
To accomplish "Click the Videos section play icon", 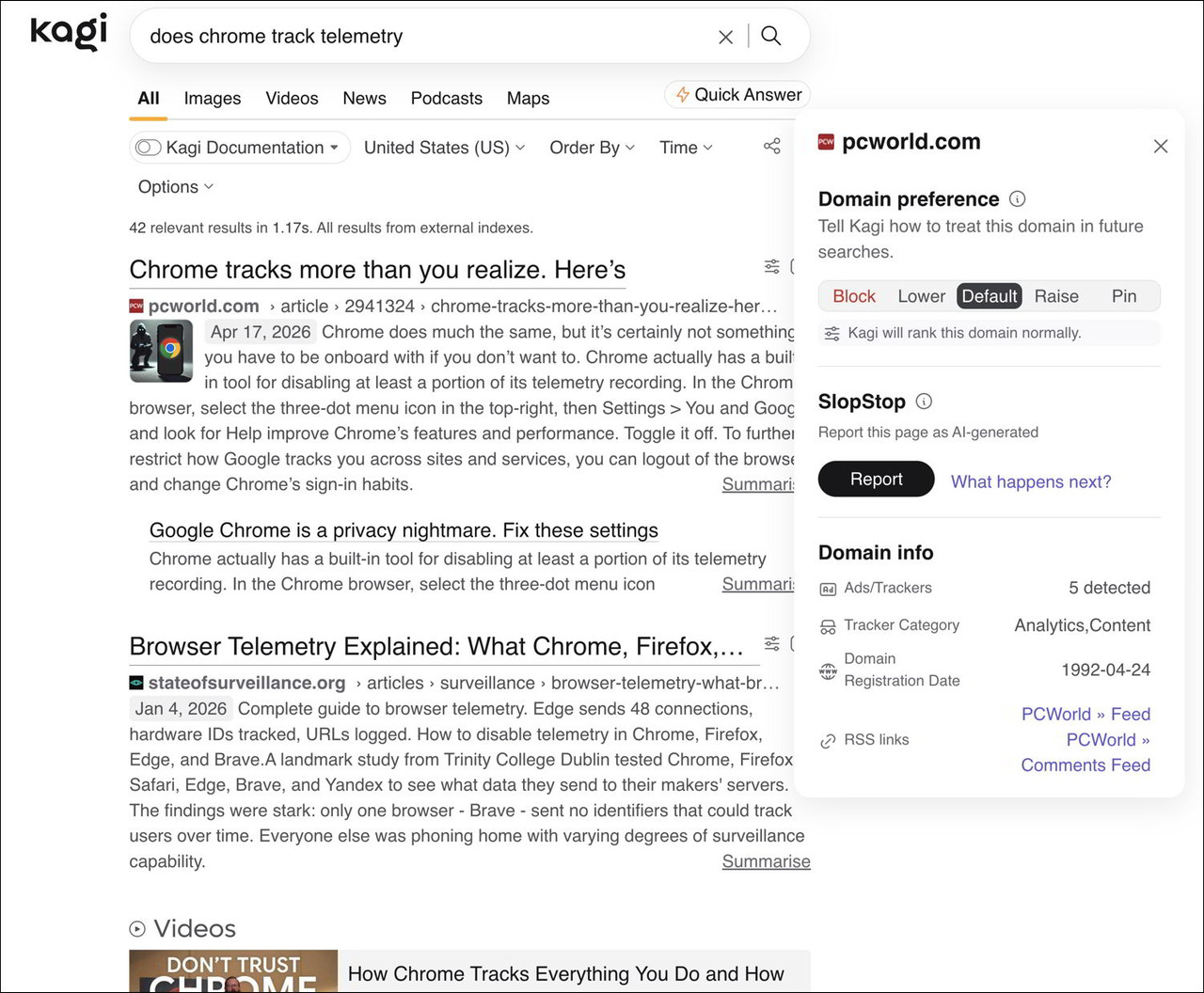I will [x=137, y=929].
